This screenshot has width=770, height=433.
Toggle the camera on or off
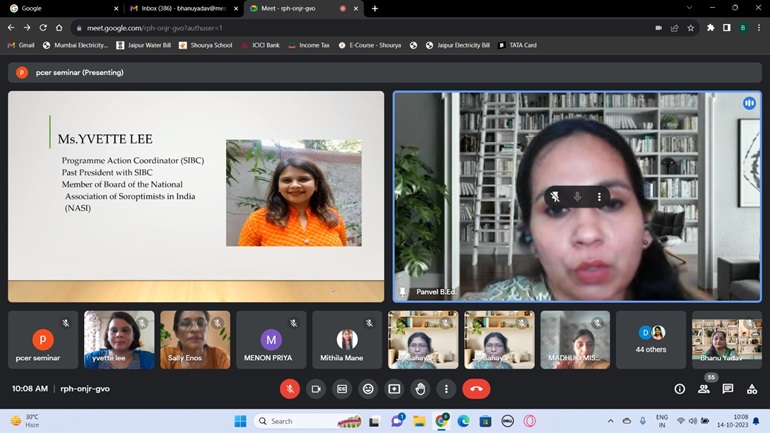tap(316, 389)
